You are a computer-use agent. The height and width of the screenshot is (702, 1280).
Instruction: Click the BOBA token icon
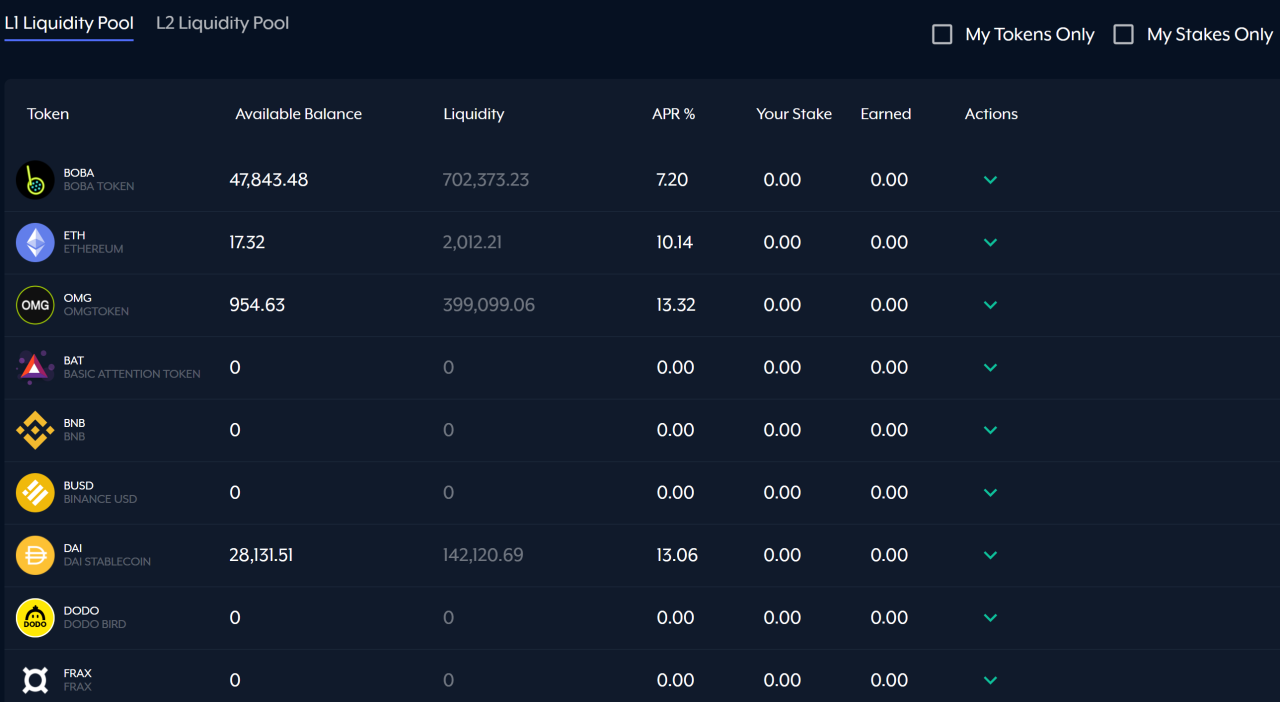[x=35, y=180]
